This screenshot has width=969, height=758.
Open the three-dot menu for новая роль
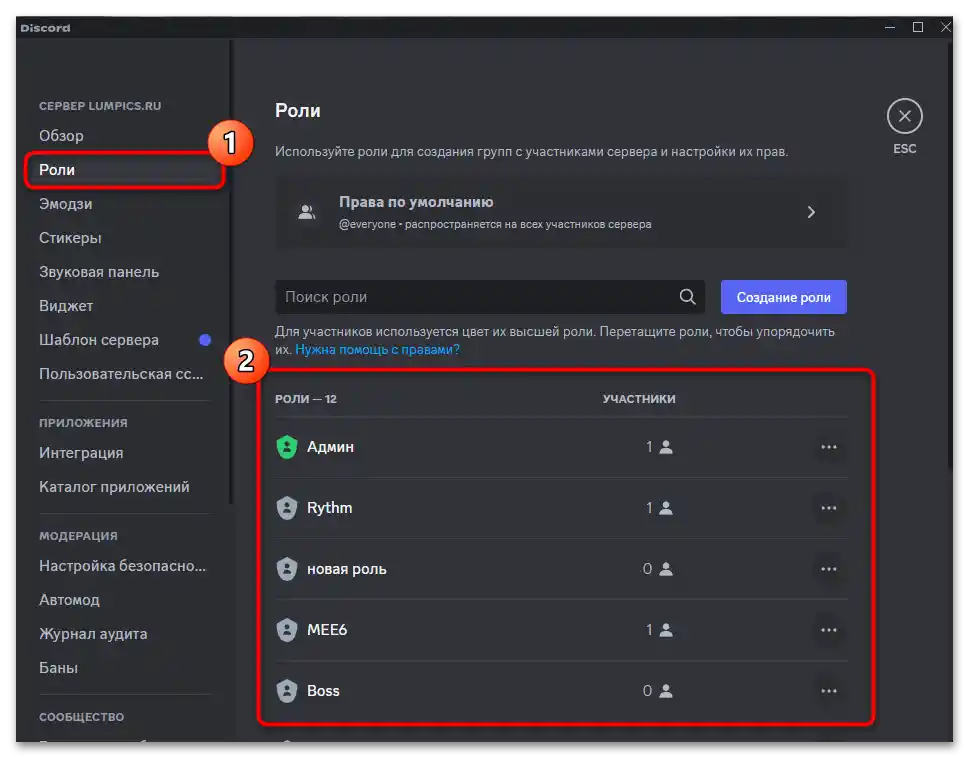click(x=828, y=569)
